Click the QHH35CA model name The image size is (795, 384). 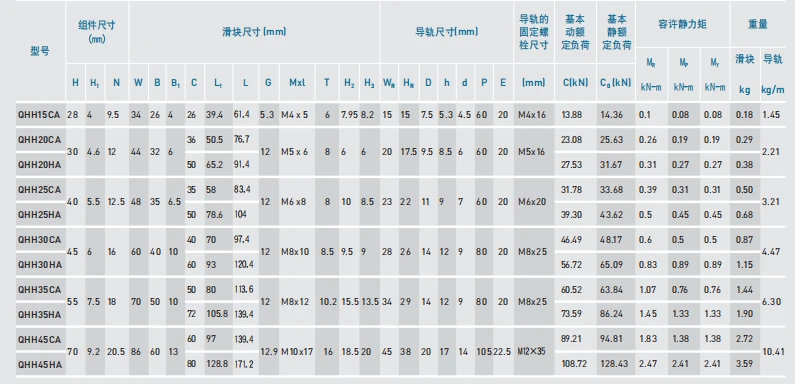click(x=39, y=289)
